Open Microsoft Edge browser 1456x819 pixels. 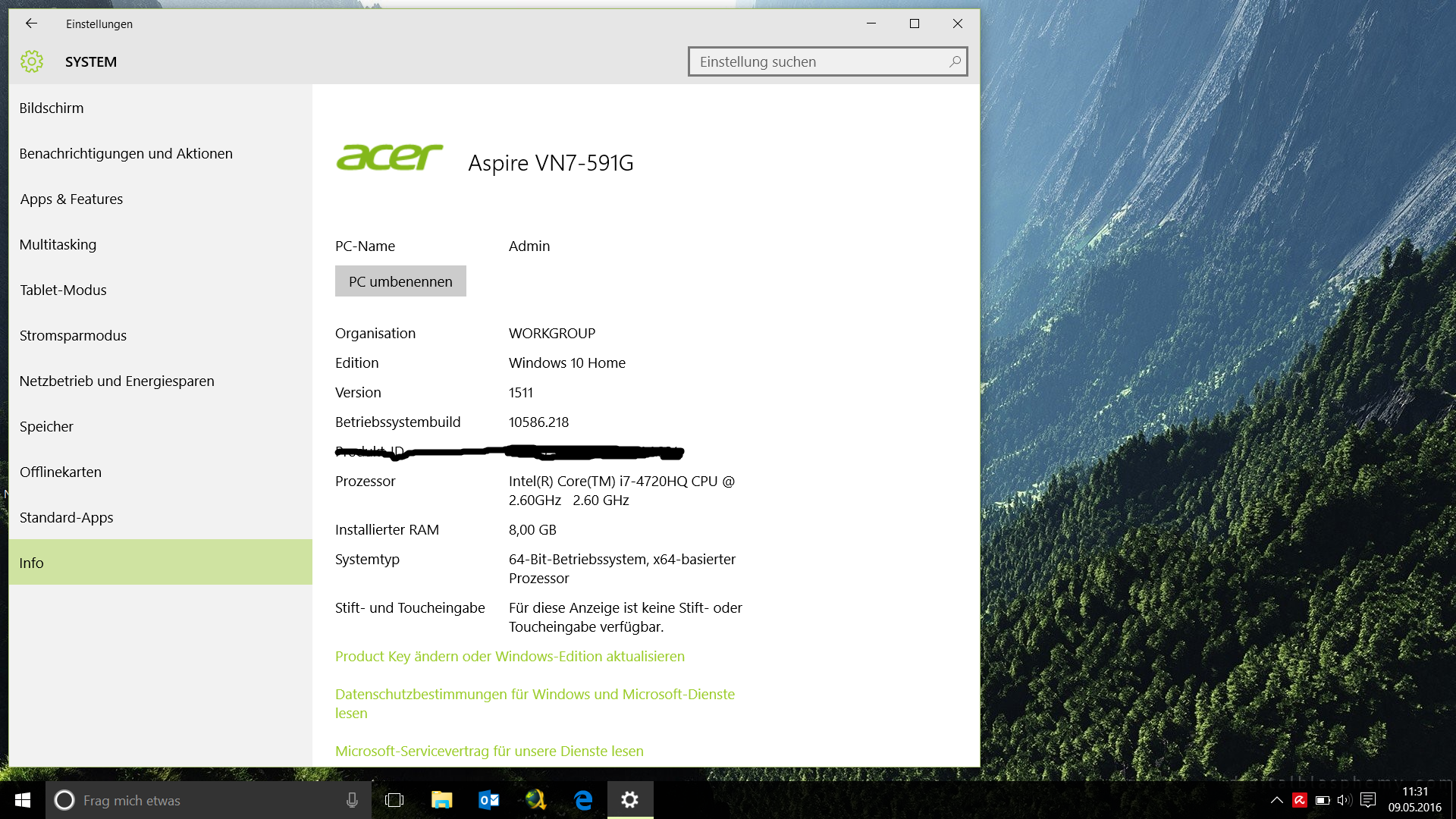click(x=583, y=800)
